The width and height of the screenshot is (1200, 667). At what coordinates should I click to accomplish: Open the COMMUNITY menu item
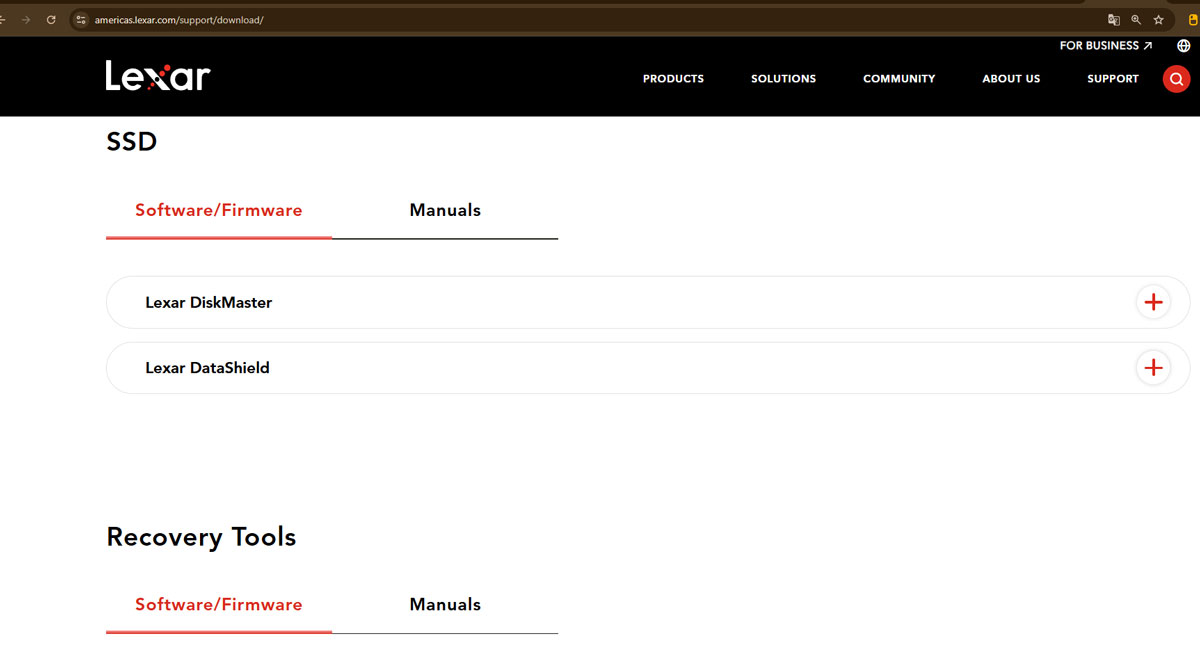[x=899, y=79]
